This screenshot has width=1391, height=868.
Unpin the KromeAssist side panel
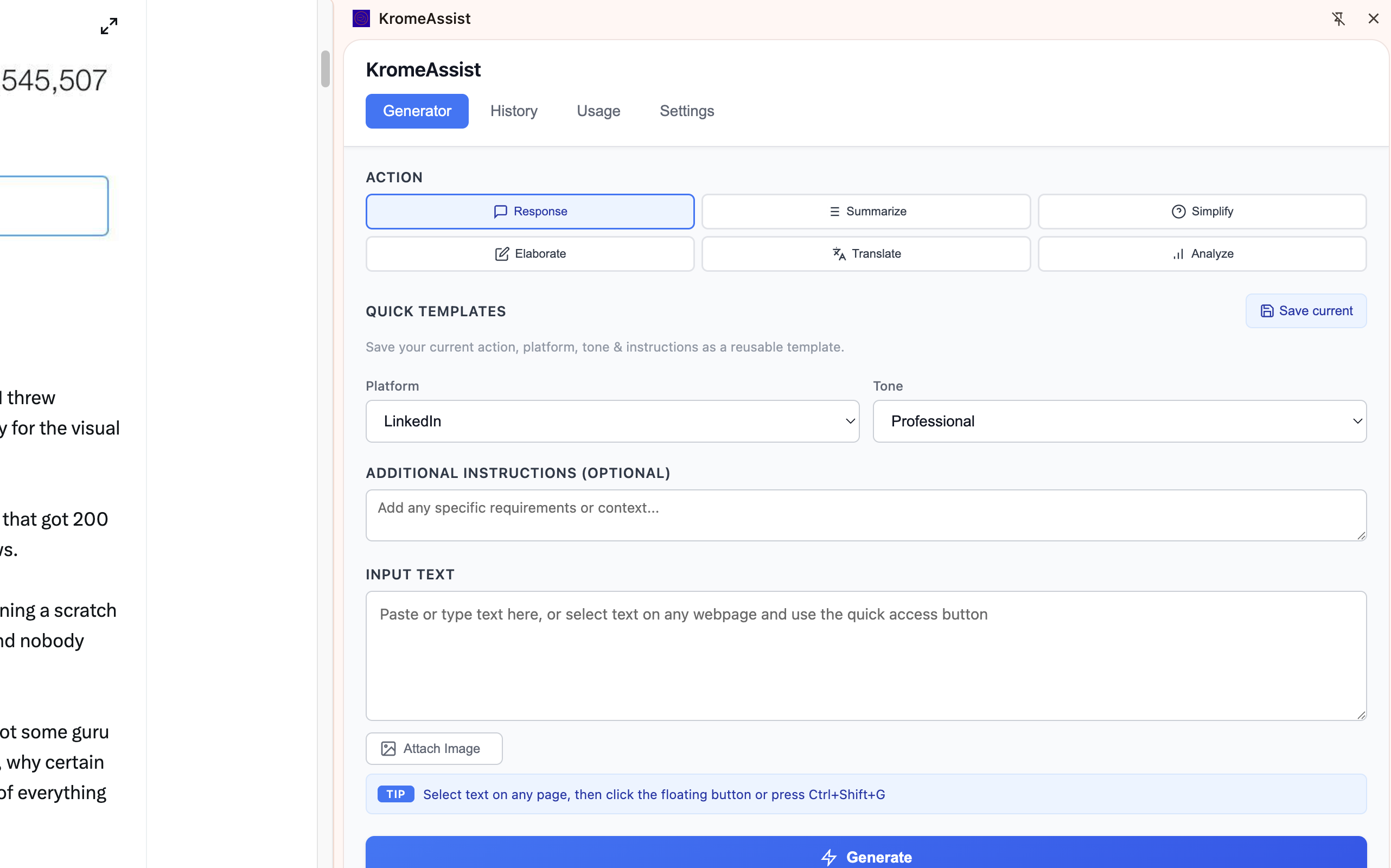click(1338, 18)
